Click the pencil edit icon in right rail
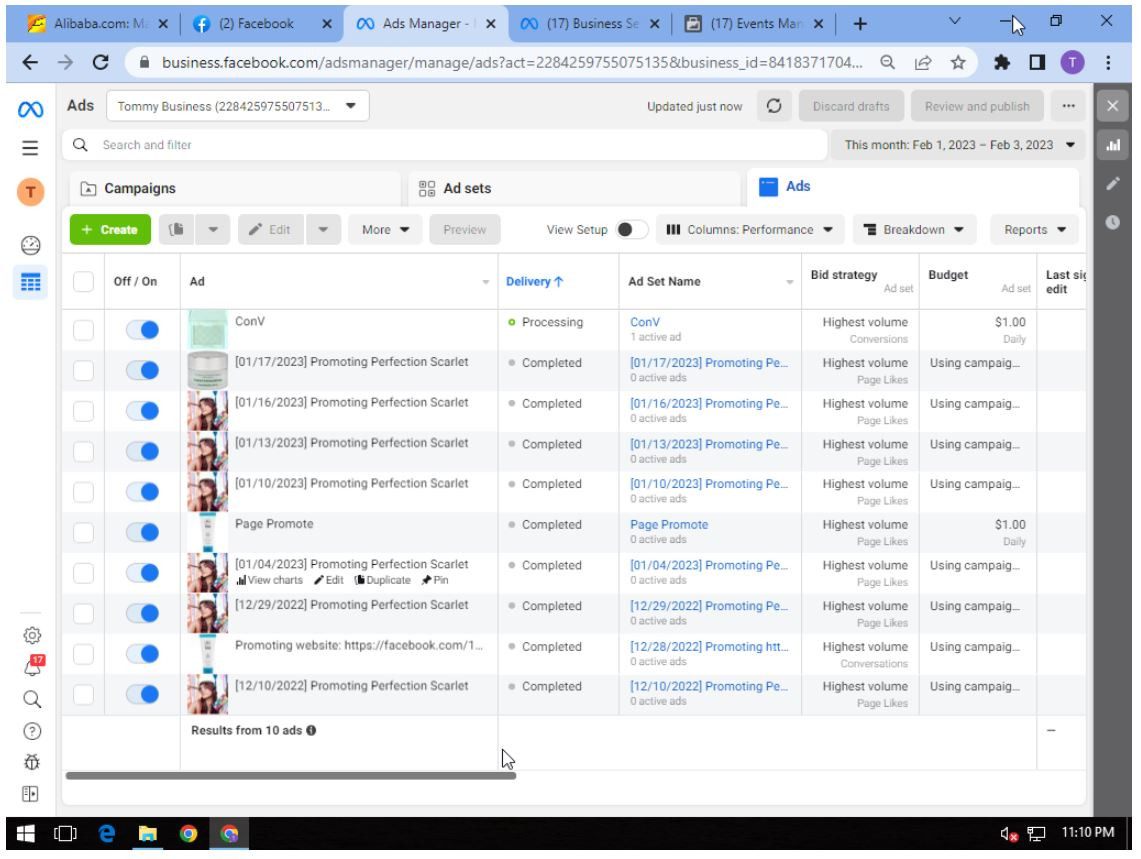Screen dimensions: 1141x859 [x=1113, y=184]
